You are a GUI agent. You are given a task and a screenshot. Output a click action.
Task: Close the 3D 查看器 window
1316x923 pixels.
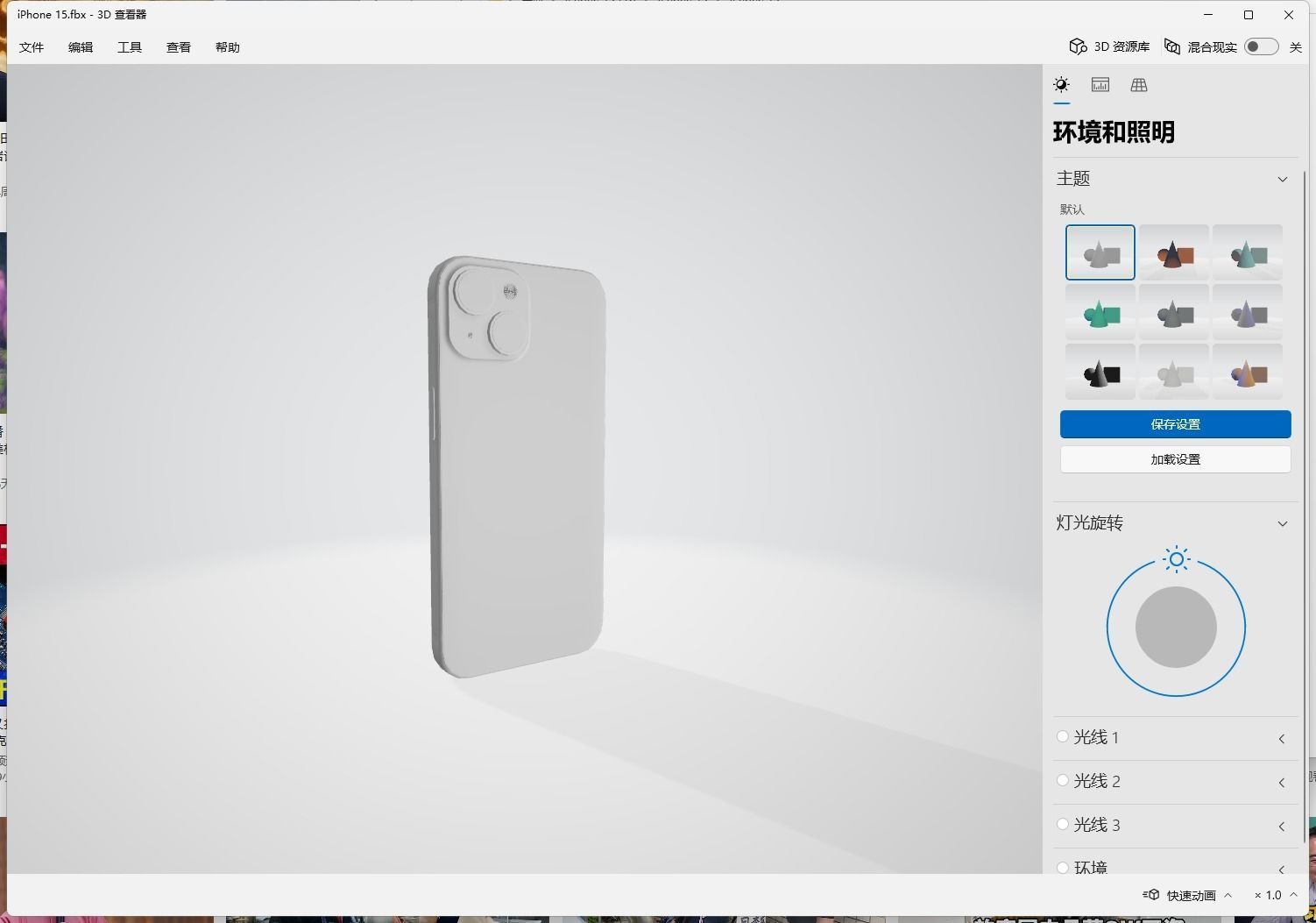[x=1289, y=15]
